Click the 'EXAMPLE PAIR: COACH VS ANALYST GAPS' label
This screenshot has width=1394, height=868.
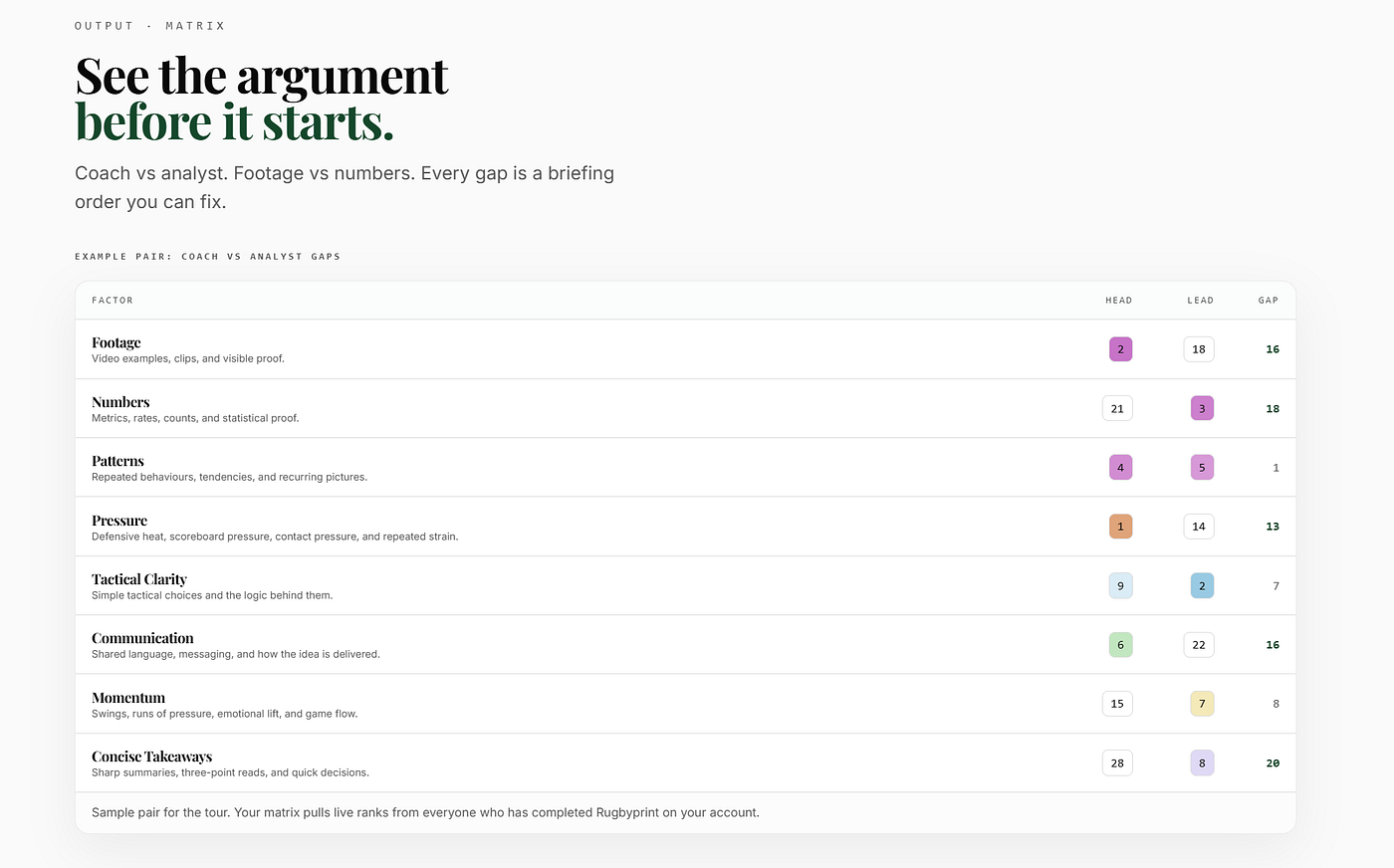click(207, 257)
